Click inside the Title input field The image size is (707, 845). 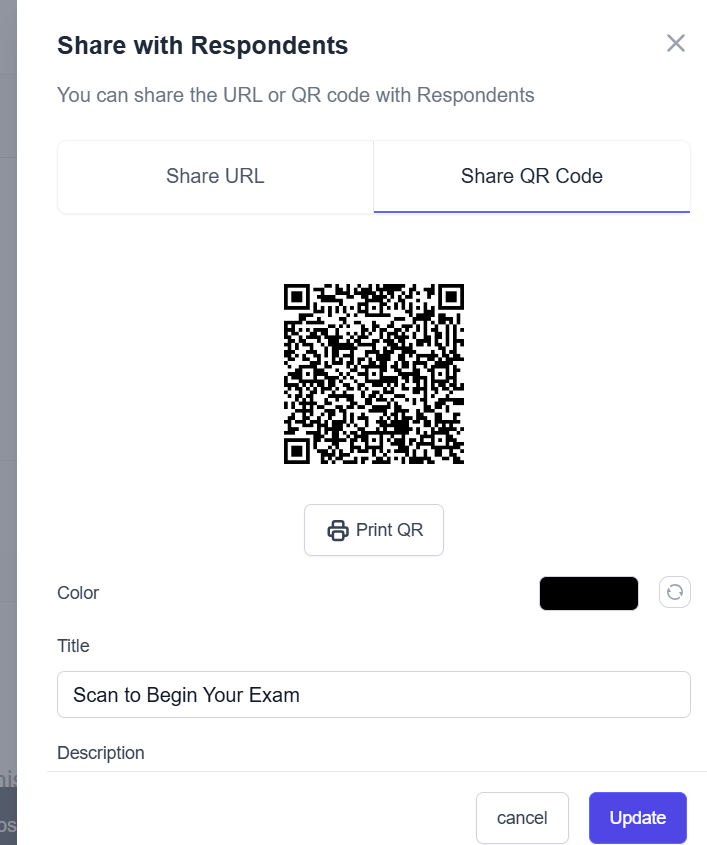click(373, 694)
